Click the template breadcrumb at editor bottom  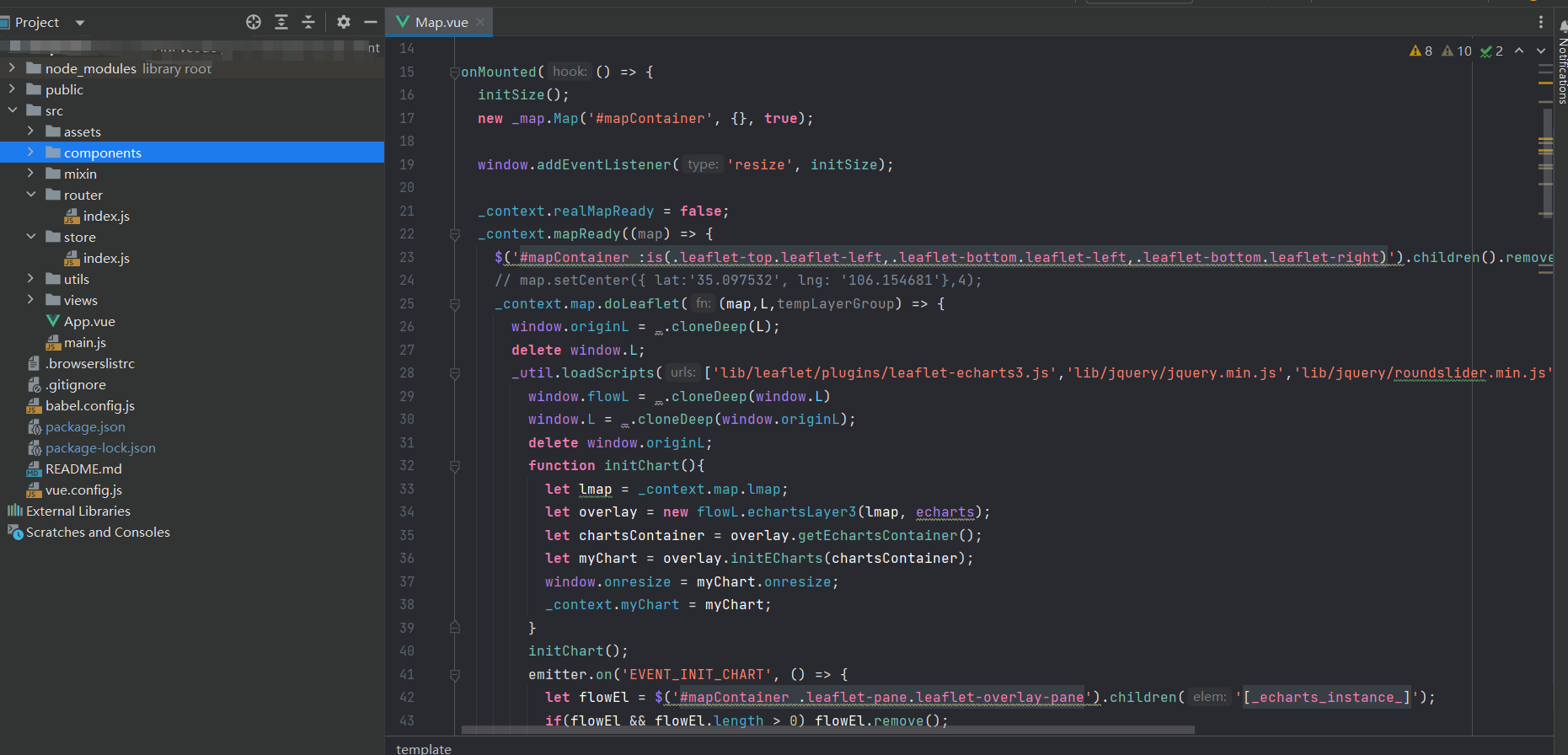coord(424,748)
